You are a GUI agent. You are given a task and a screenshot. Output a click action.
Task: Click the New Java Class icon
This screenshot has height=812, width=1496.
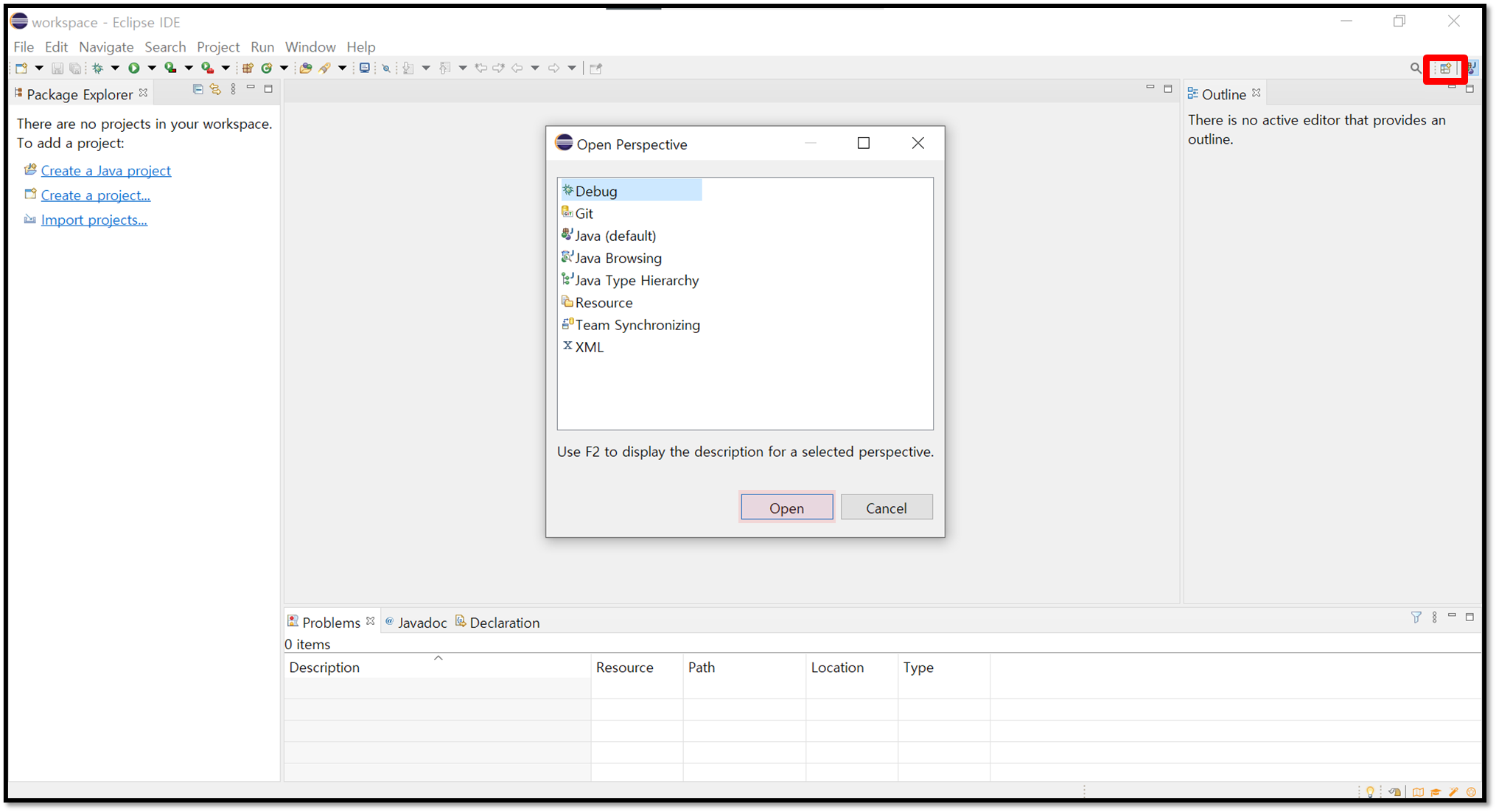(266, 68)
